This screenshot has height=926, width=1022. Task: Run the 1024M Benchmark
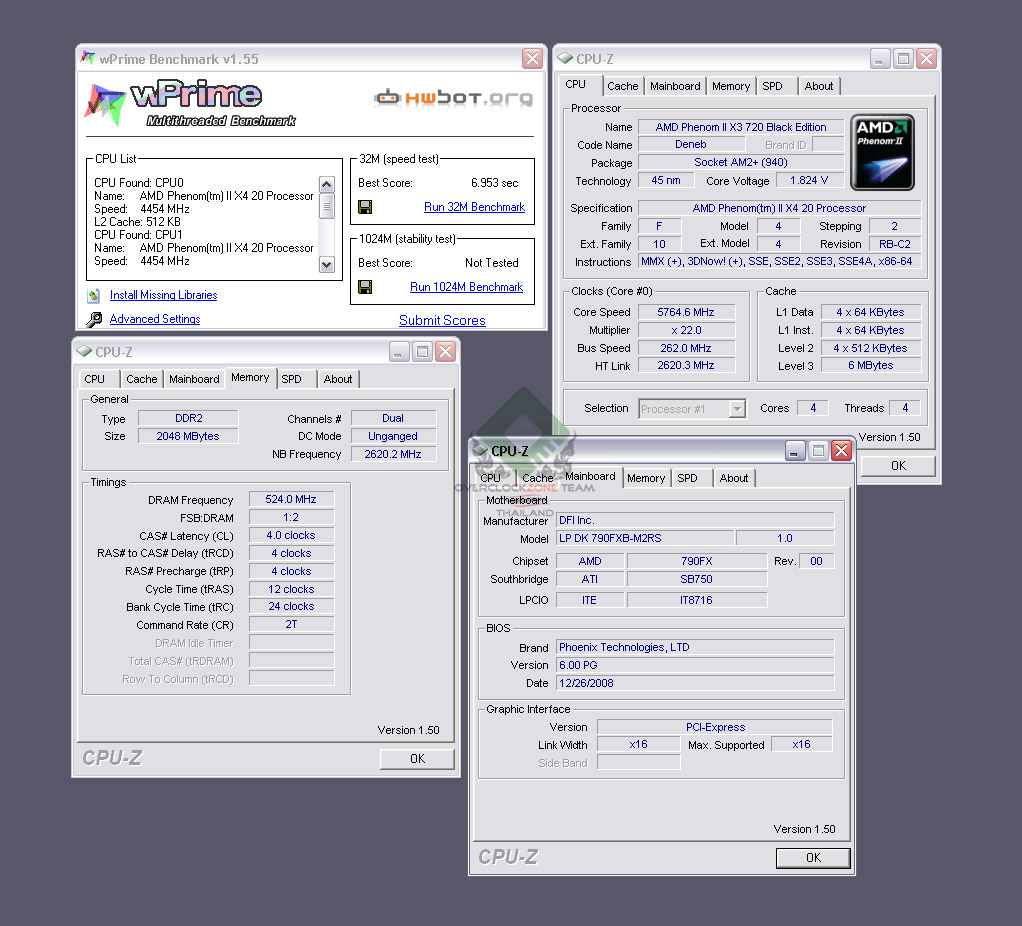coord(467,287)
